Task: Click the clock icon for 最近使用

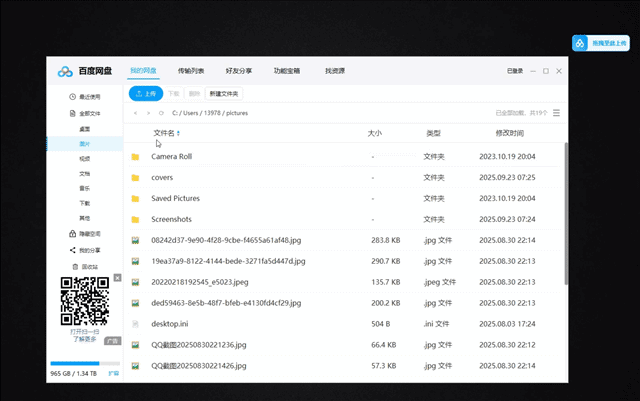Action: 72,97
